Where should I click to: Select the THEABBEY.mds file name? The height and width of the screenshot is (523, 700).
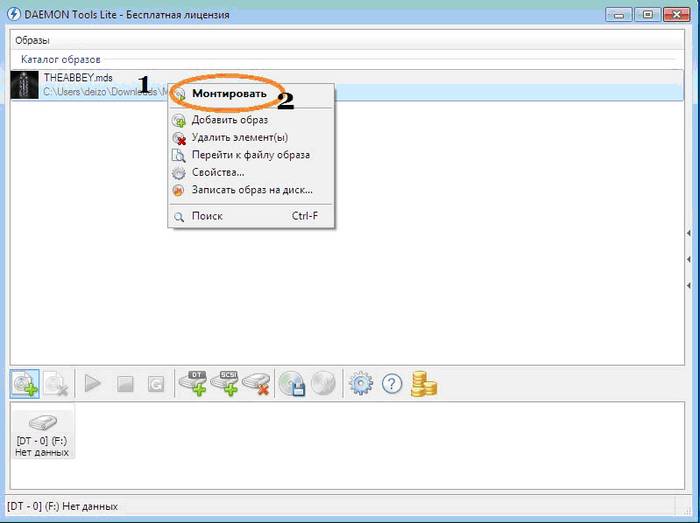pos(78,78)
